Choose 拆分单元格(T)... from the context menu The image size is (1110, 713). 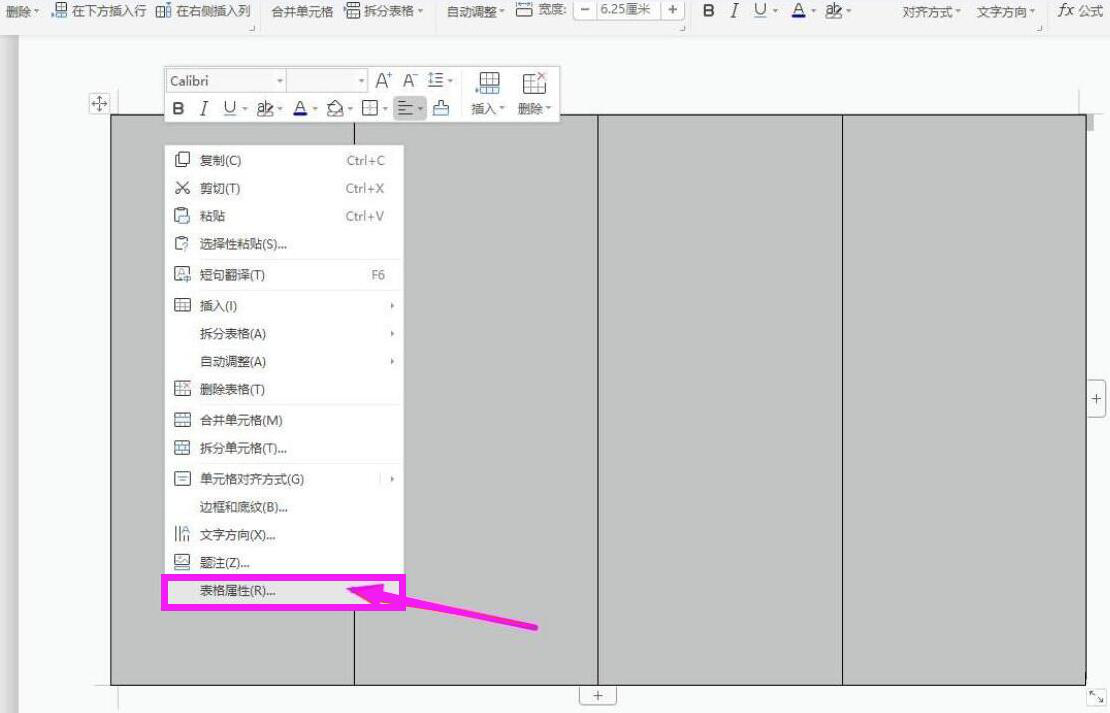(x=284, y=448)
